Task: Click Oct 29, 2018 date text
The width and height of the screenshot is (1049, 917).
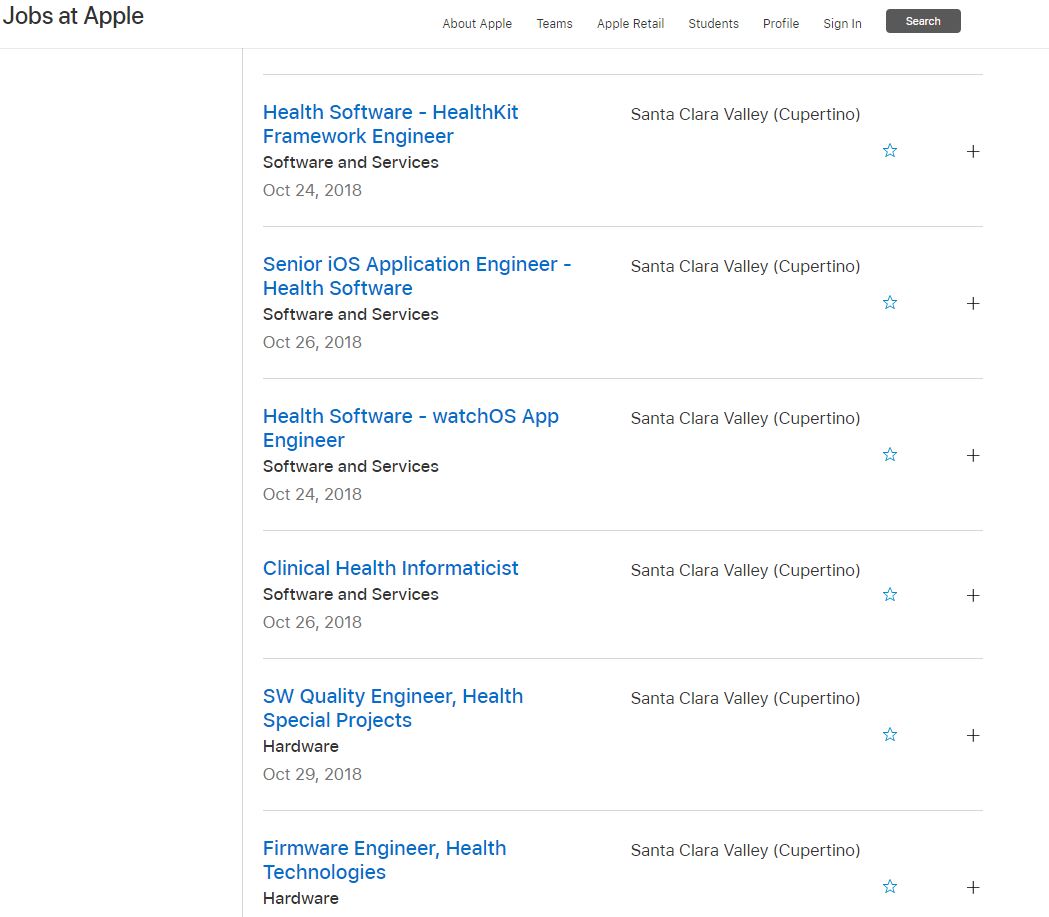Action: (312, 774)
